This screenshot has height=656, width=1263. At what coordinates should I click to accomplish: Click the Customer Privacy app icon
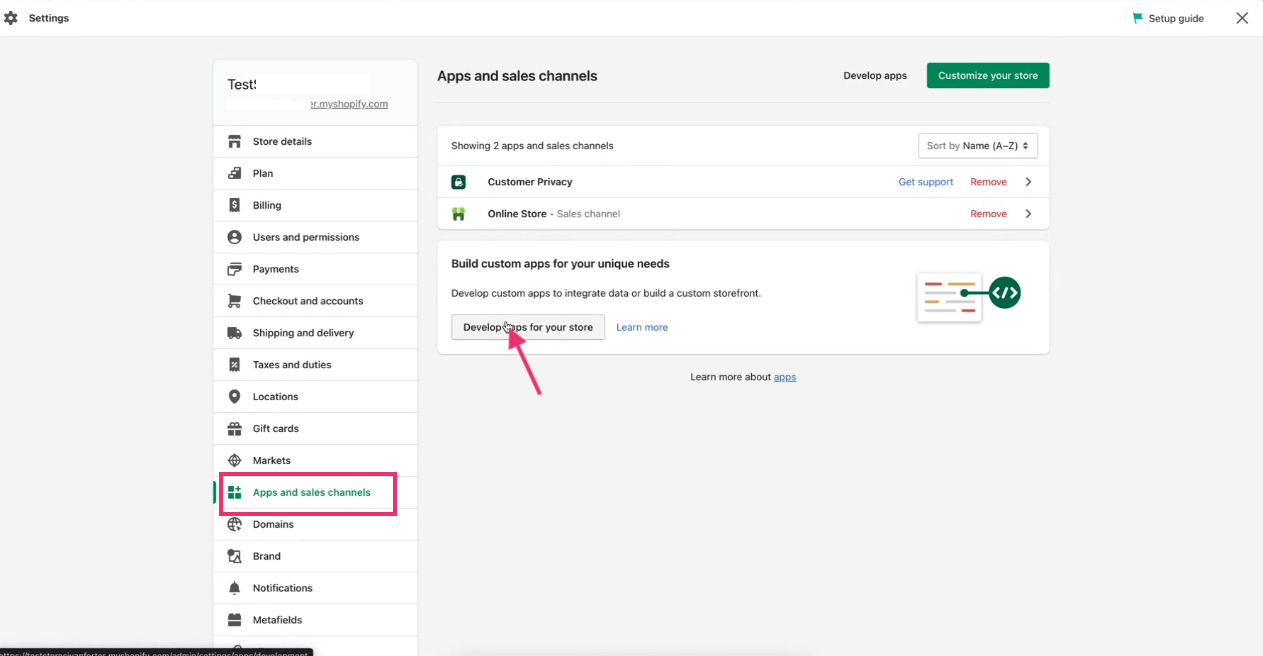458,182
